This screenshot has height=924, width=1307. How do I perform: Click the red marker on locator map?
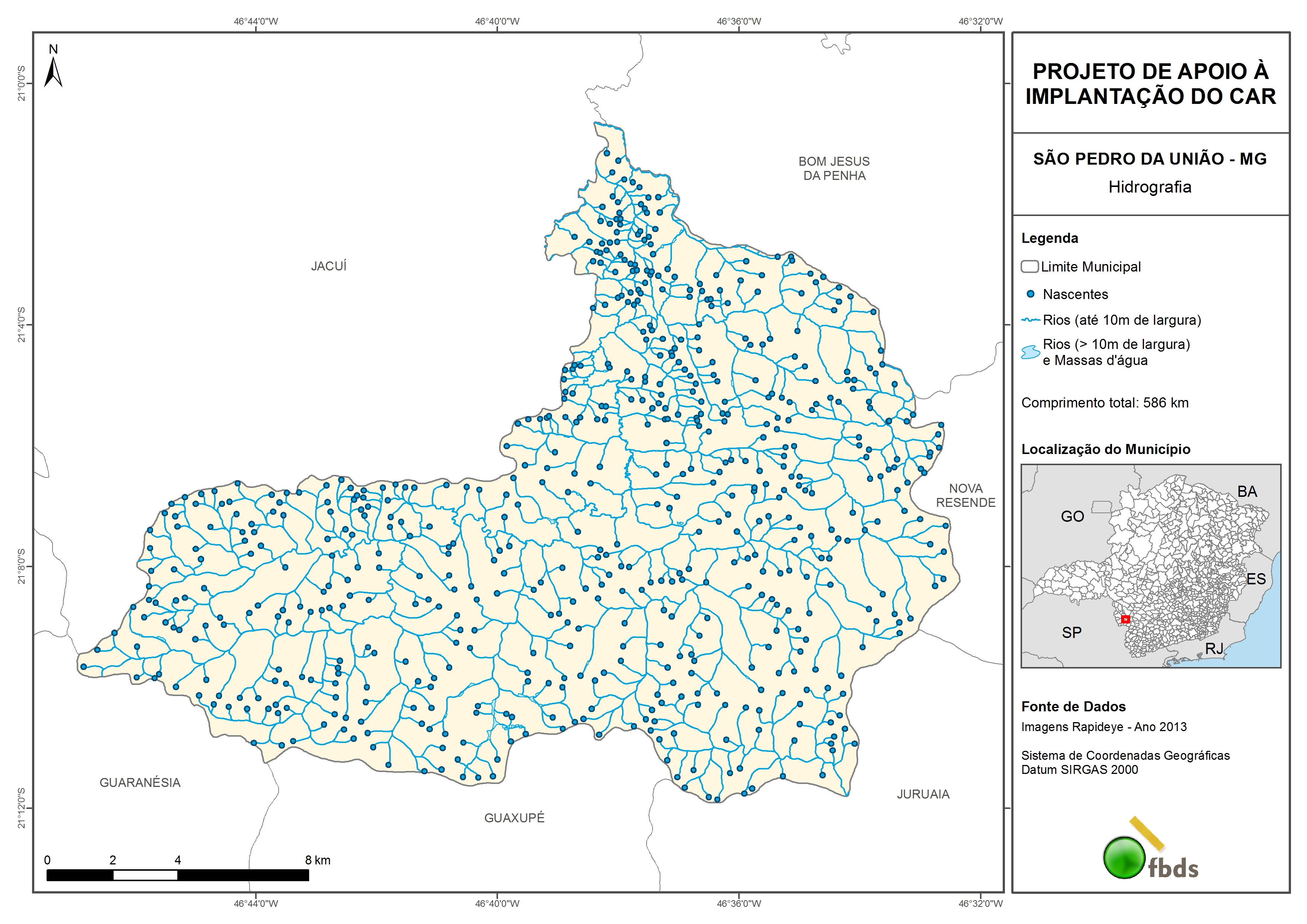click(x=1125, y=619)
